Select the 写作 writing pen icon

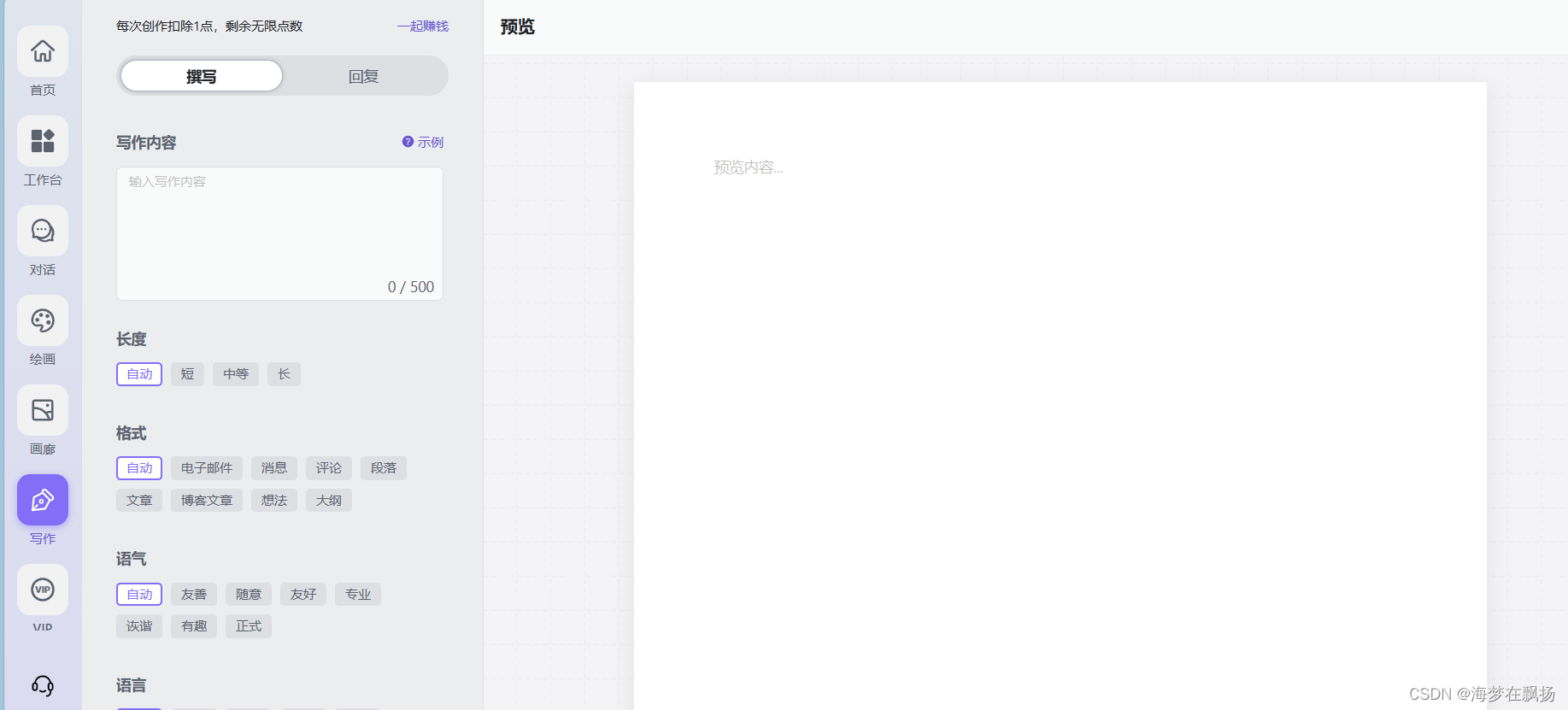[43, 500]
